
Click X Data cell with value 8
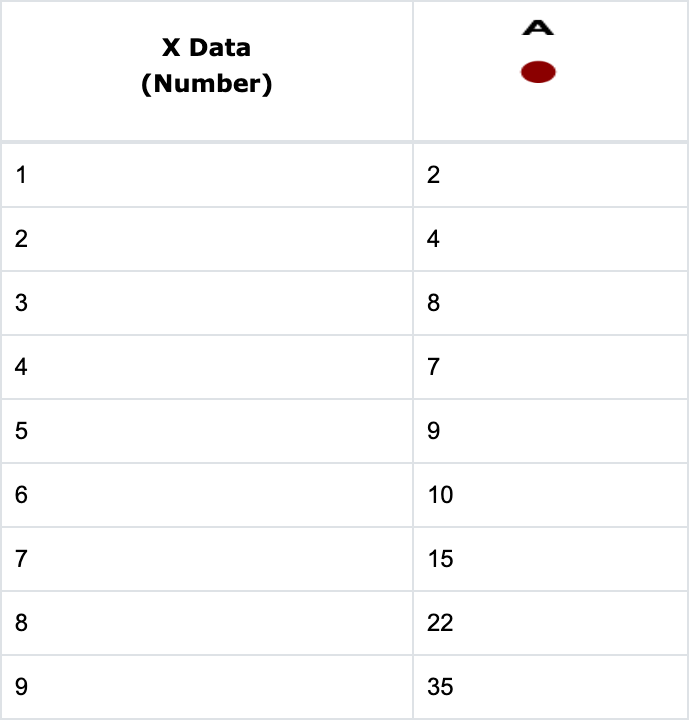[x=206, y=623]
